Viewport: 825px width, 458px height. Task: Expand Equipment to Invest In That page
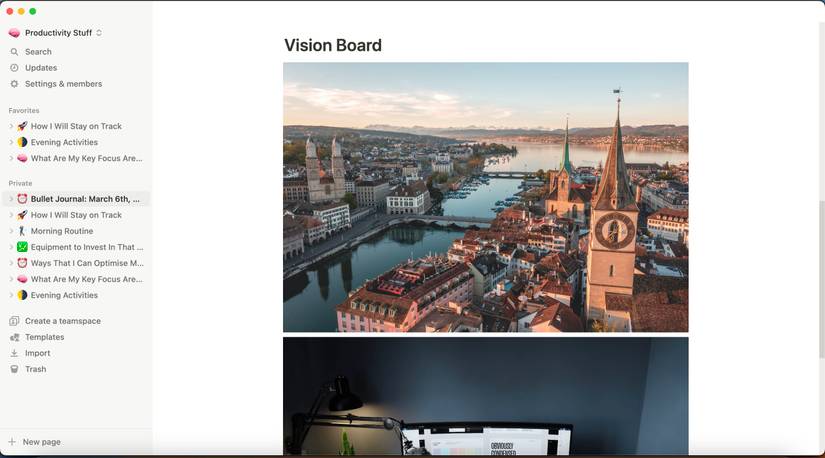[x=11, y=247]
